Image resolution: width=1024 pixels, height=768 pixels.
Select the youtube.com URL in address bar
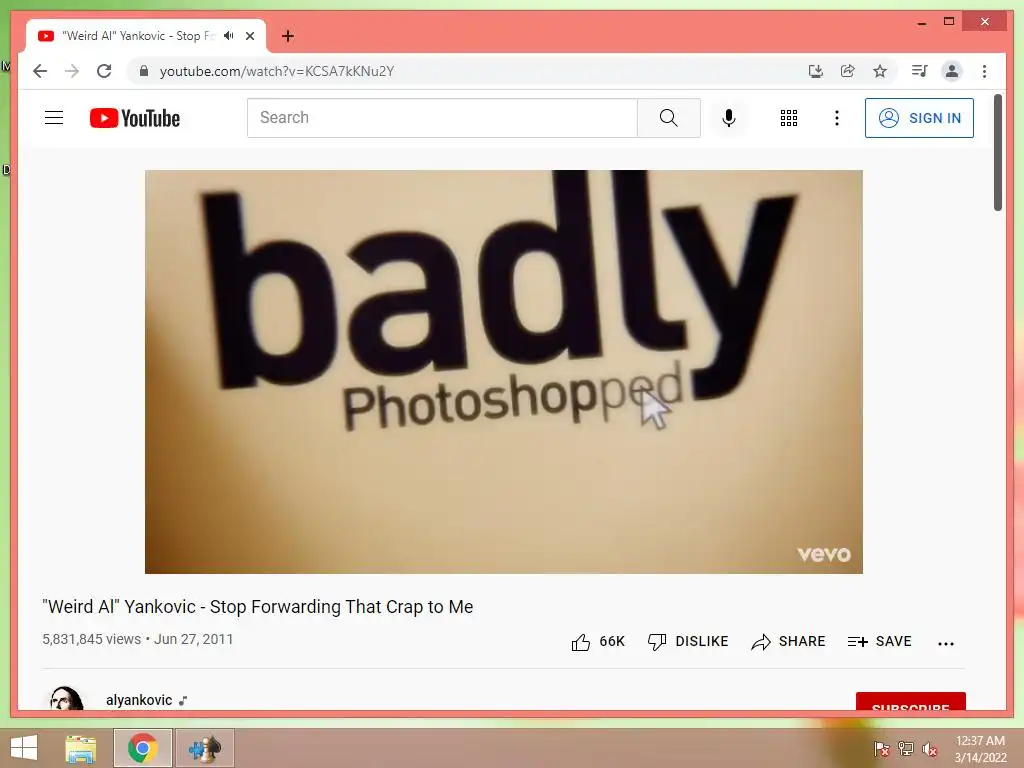[x=277, y=71]
